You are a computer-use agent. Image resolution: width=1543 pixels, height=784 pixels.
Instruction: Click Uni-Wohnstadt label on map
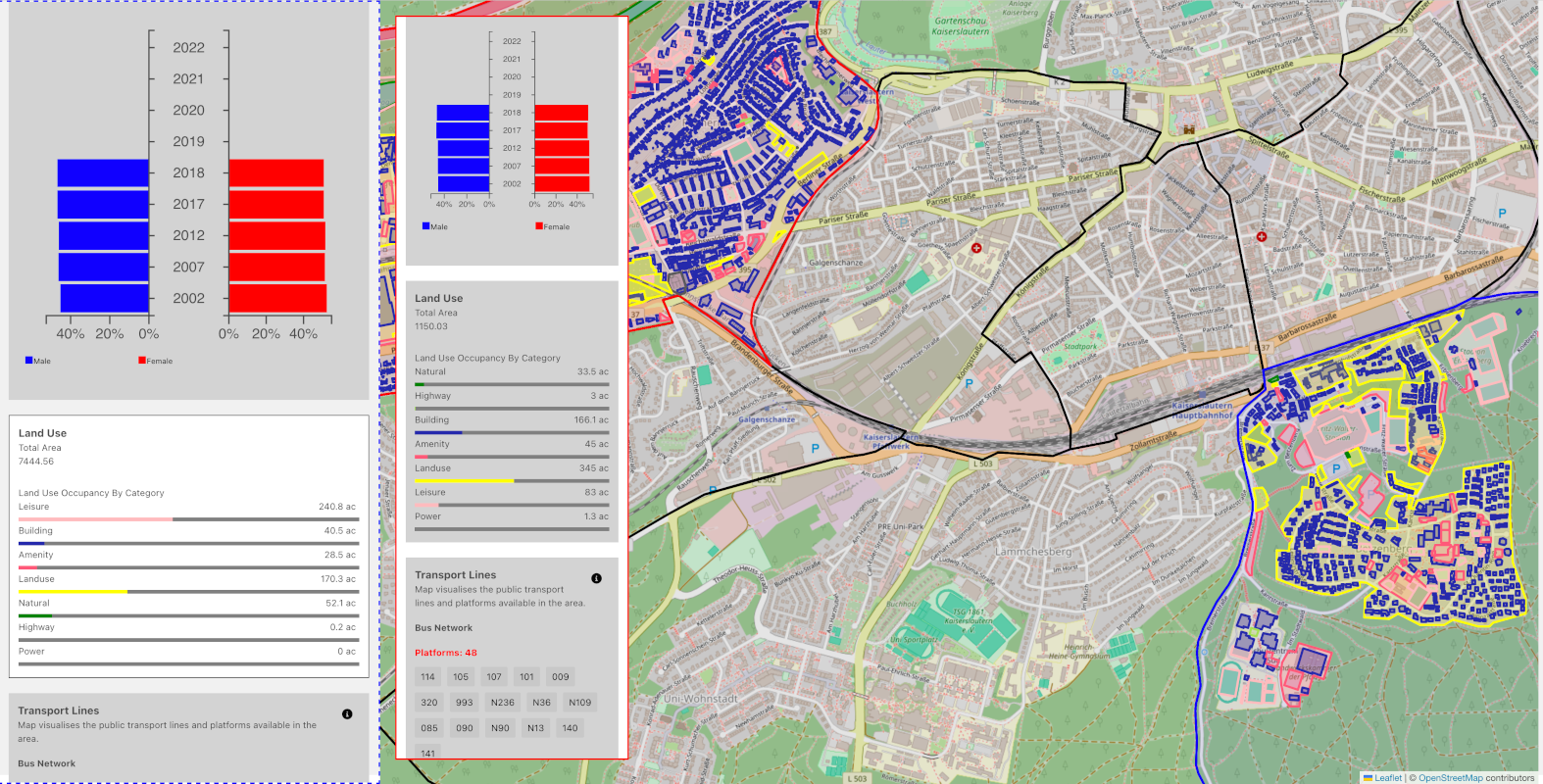701,699
